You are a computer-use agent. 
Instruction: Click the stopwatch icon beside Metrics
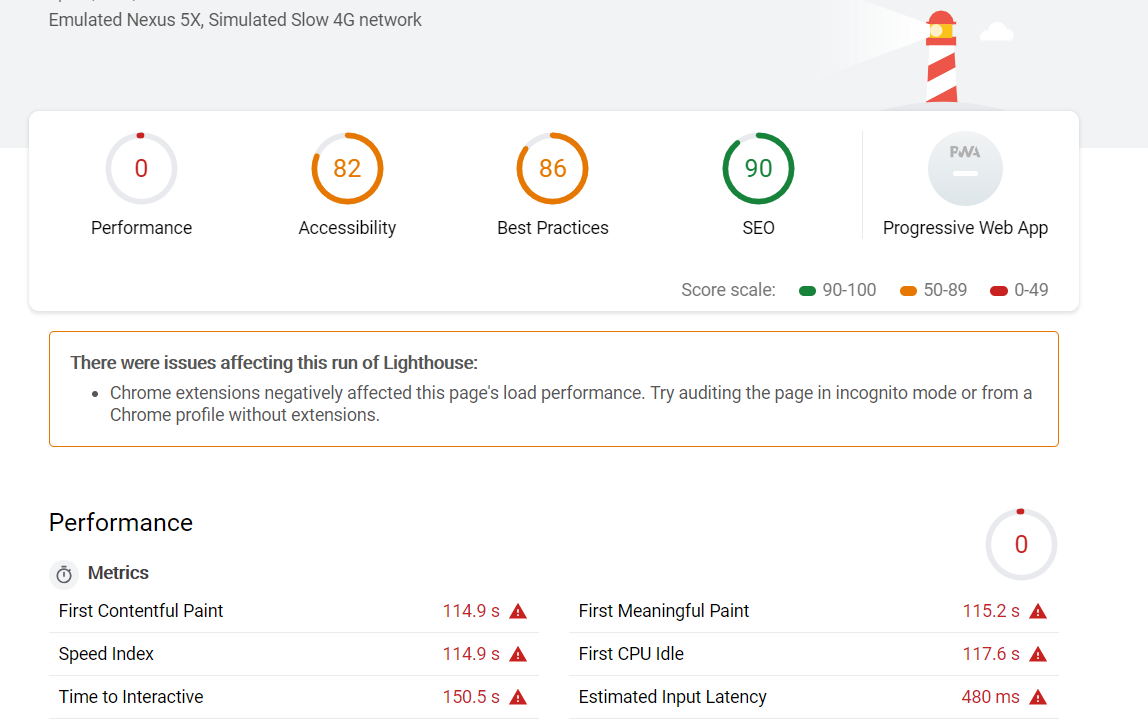point(64,574)
